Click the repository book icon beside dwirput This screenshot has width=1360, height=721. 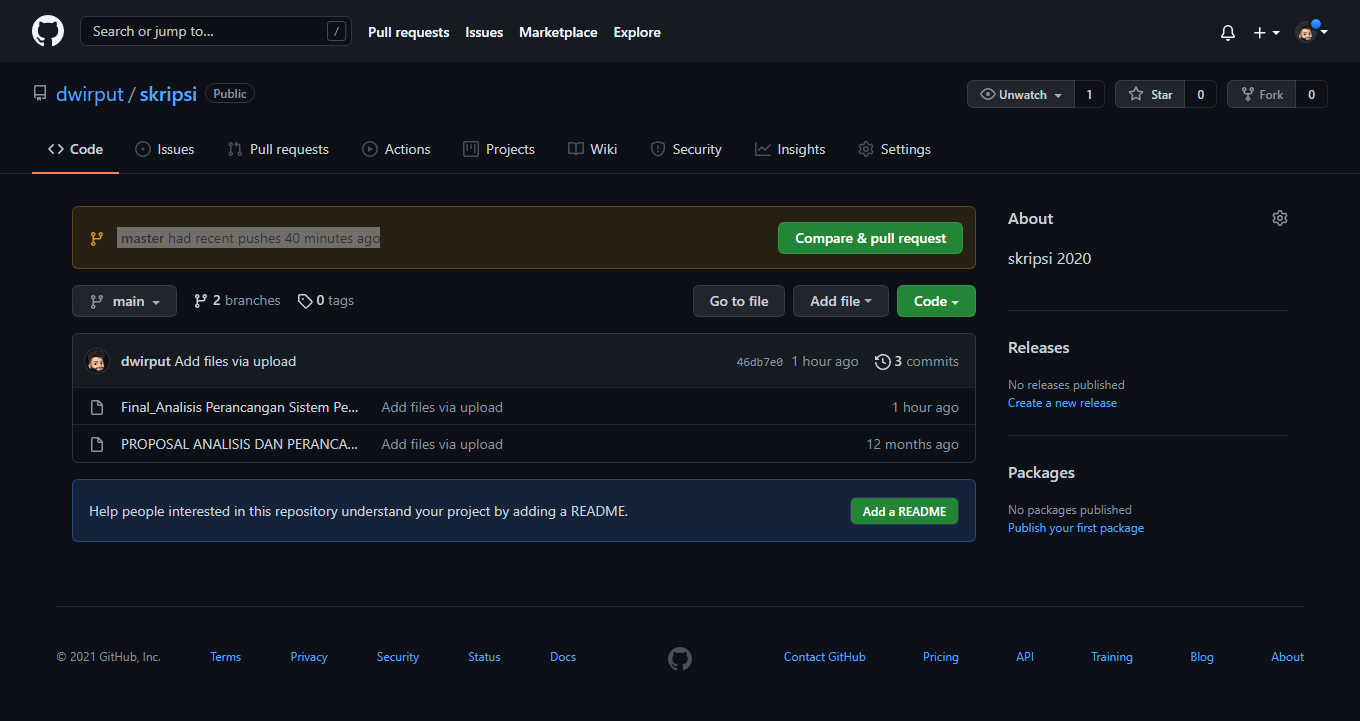(40, 93)
